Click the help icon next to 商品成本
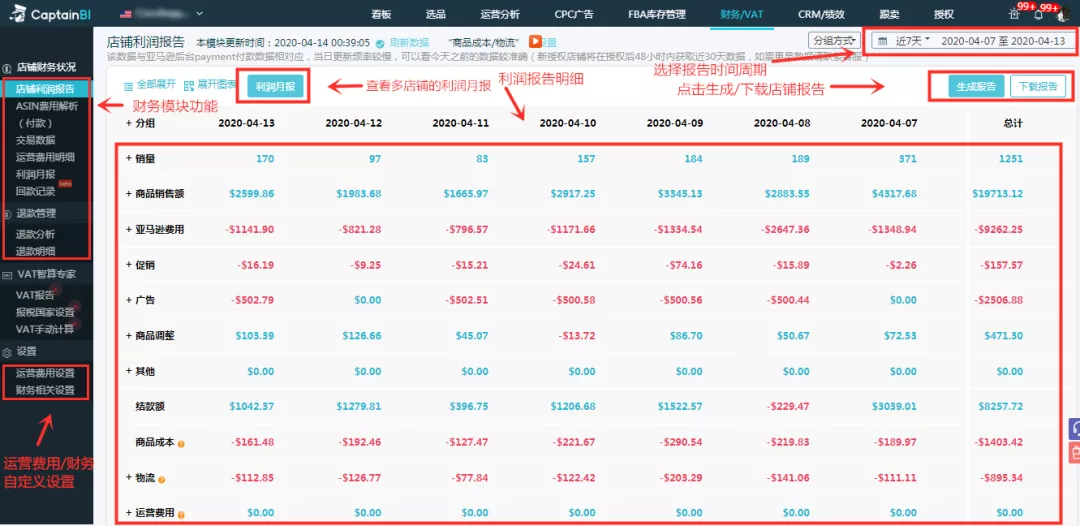 tap(181, 443)
